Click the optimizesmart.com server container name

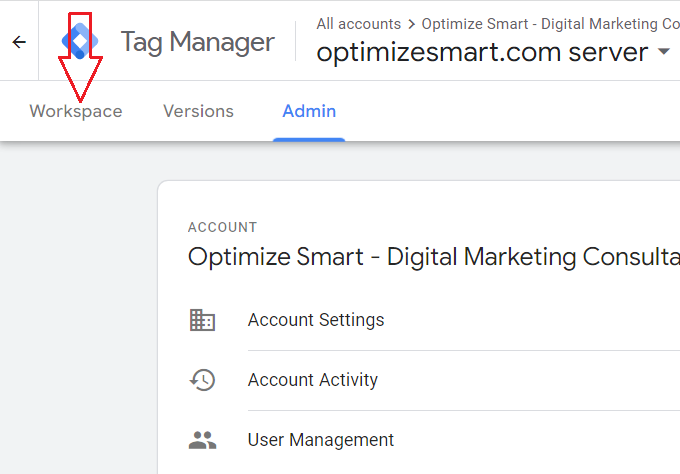(x=482, y=52)
